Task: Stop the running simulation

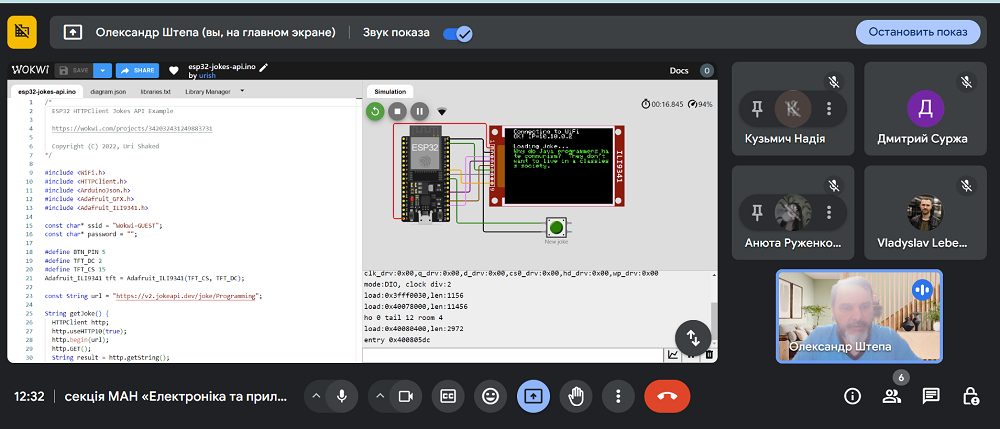Action: (x=397, y=112)
